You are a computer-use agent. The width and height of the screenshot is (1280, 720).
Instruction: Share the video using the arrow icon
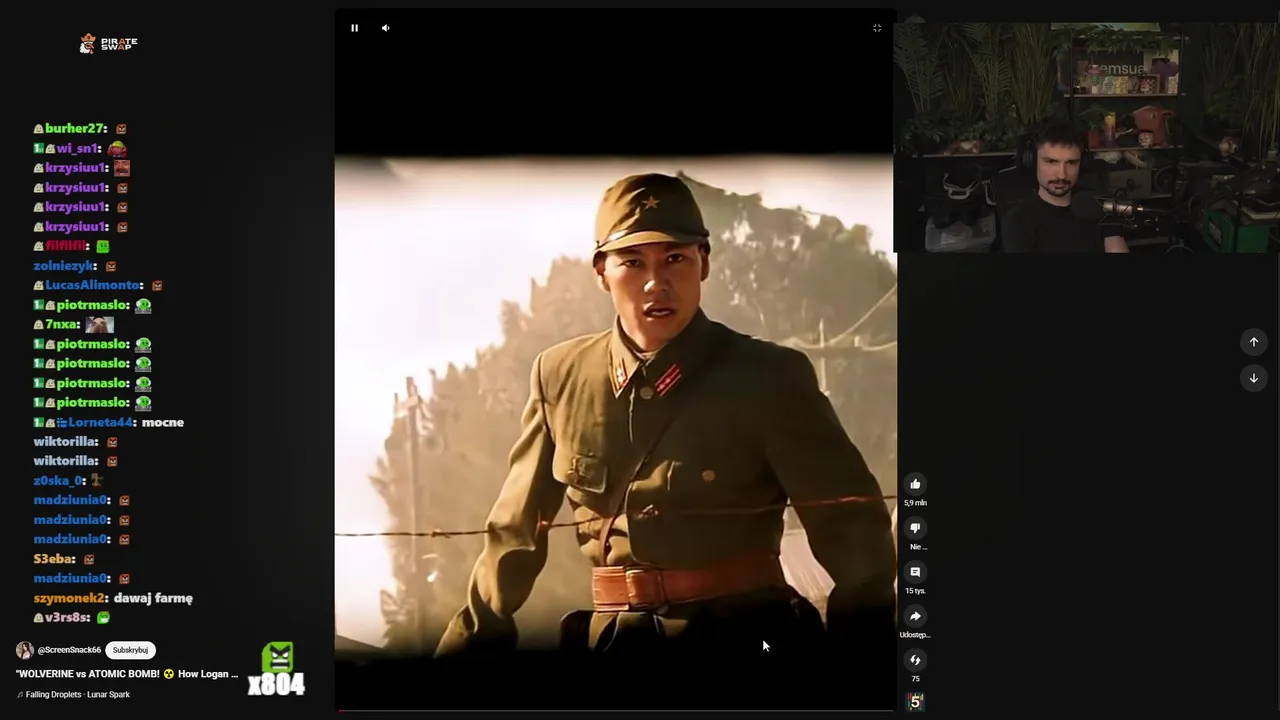point(915,616)
